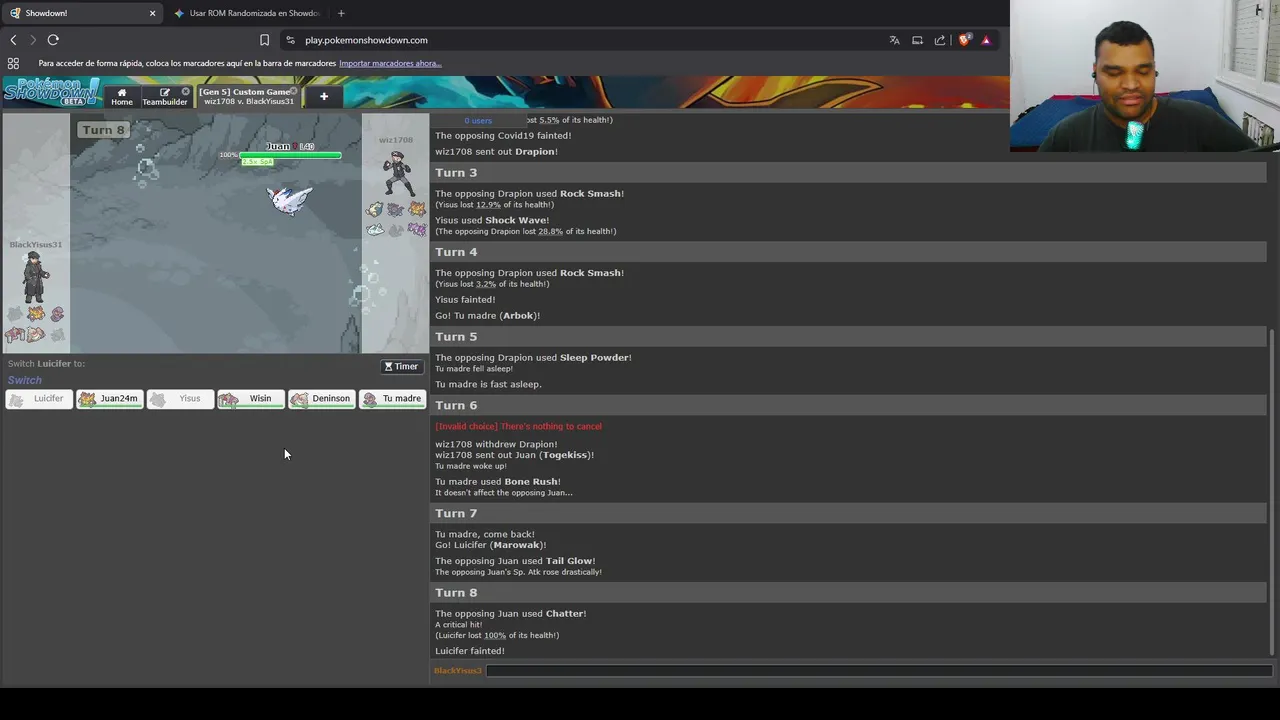This screenshot has height=720, width=1280.
Task: Click the battle log scrollbar
Action: click(1272, 490)
